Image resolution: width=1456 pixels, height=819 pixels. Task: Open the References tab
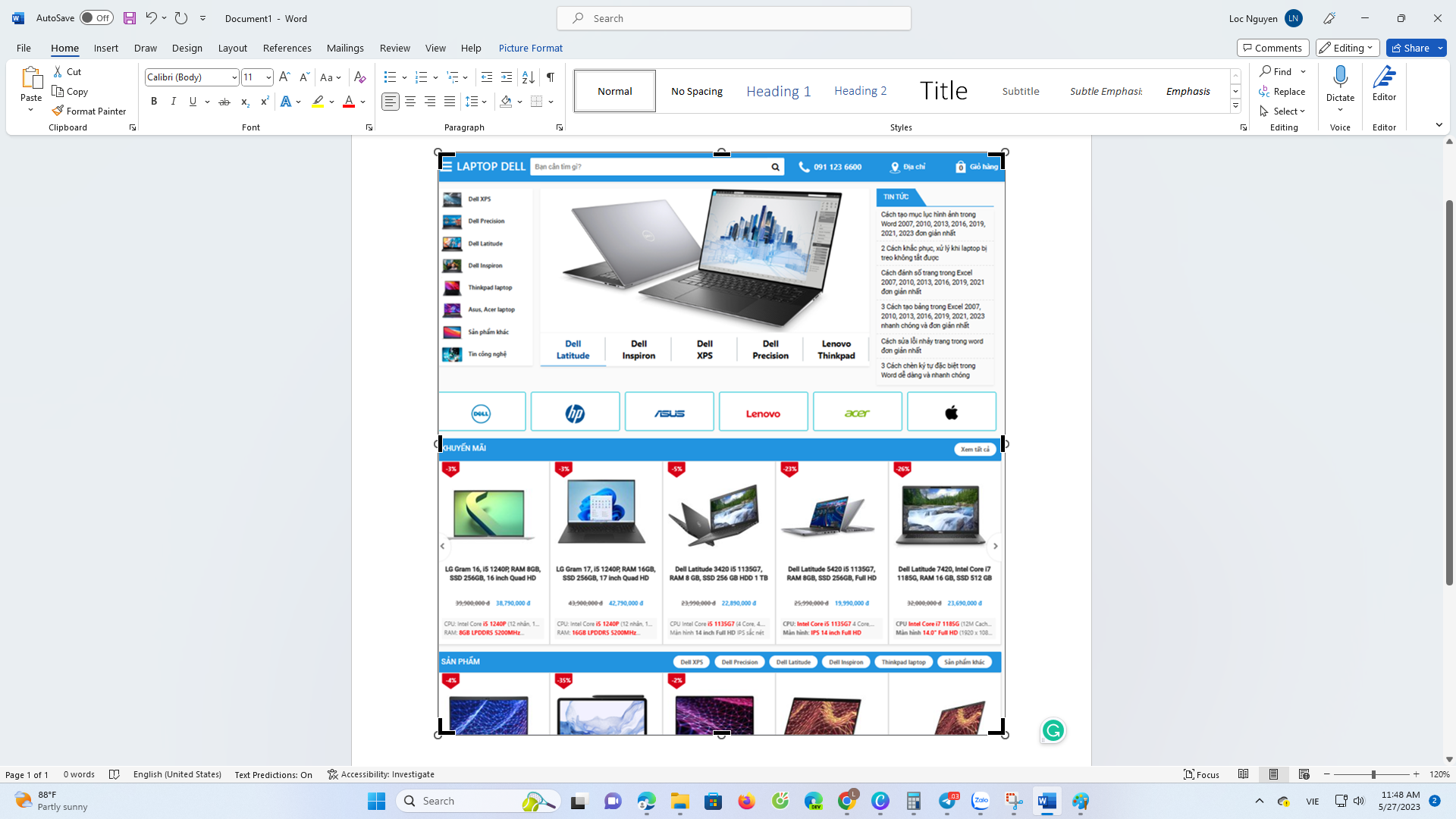tap(287, 48)
